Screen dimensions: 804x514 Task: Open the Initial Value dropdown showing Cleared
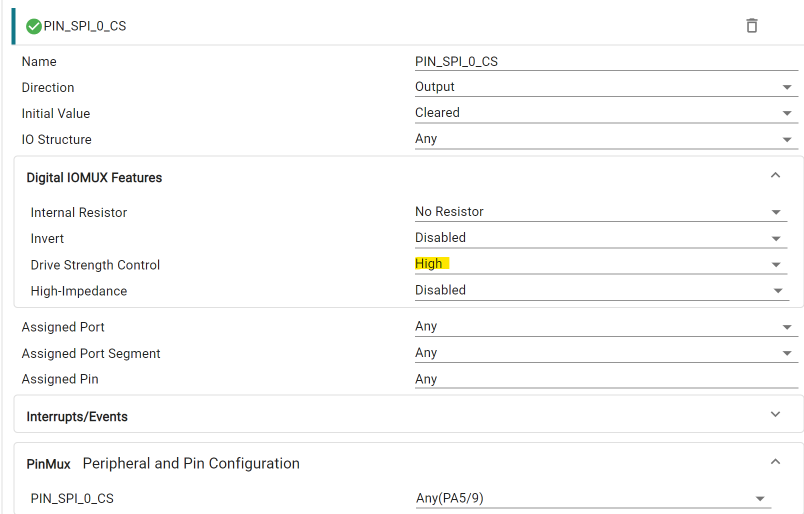pos(606,113)
